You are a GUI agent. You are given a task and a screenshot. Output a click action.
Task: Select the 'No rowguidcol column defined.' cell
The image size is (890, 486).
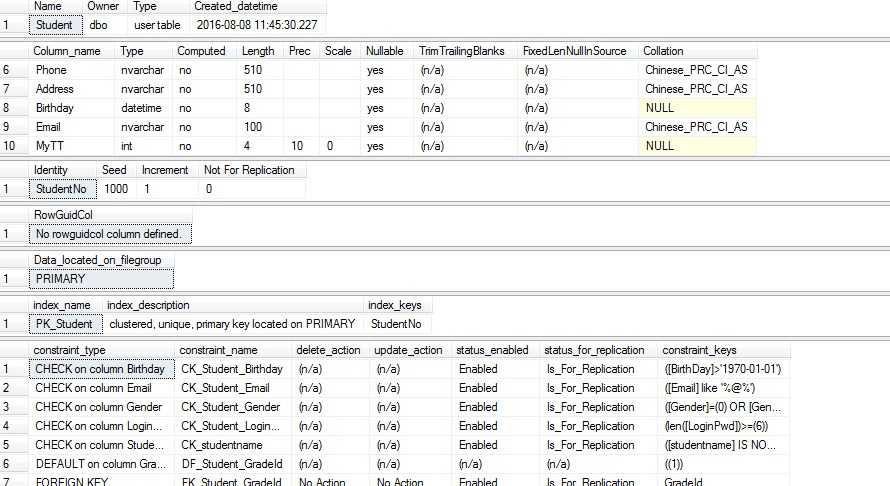110,234
